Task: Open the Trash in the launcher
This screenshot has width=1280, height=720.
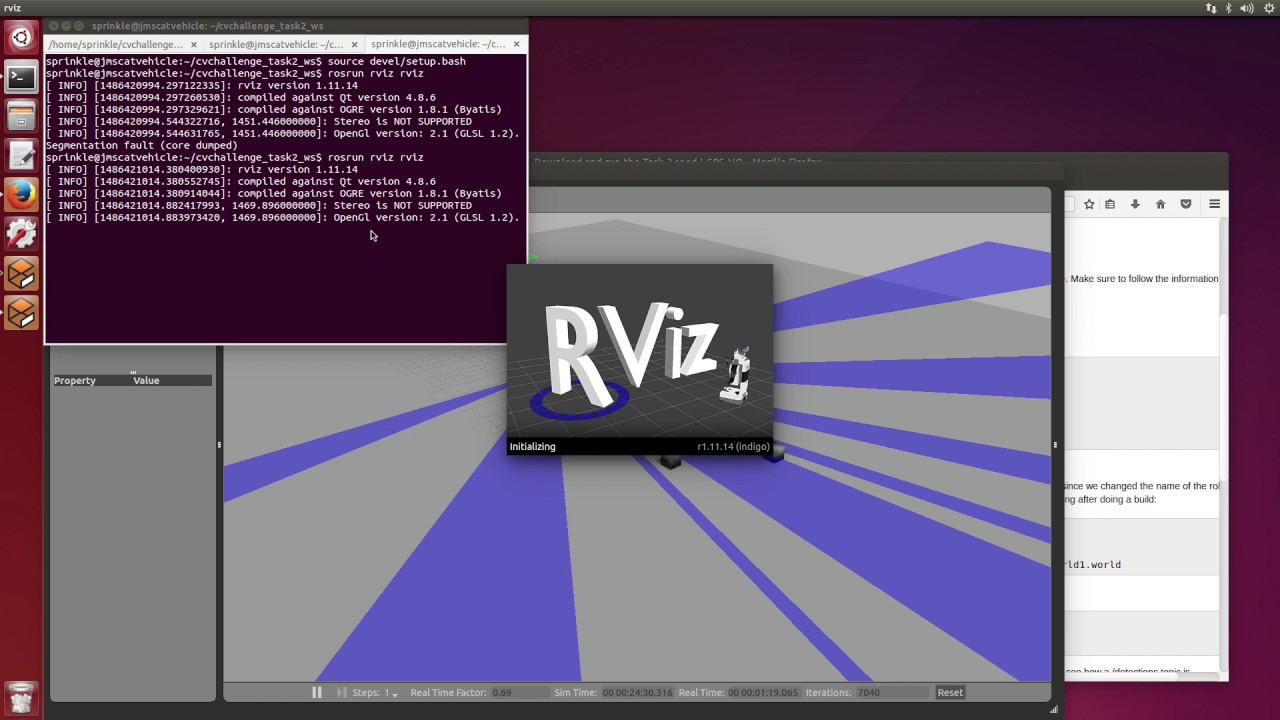Action: tap(21, 696)
